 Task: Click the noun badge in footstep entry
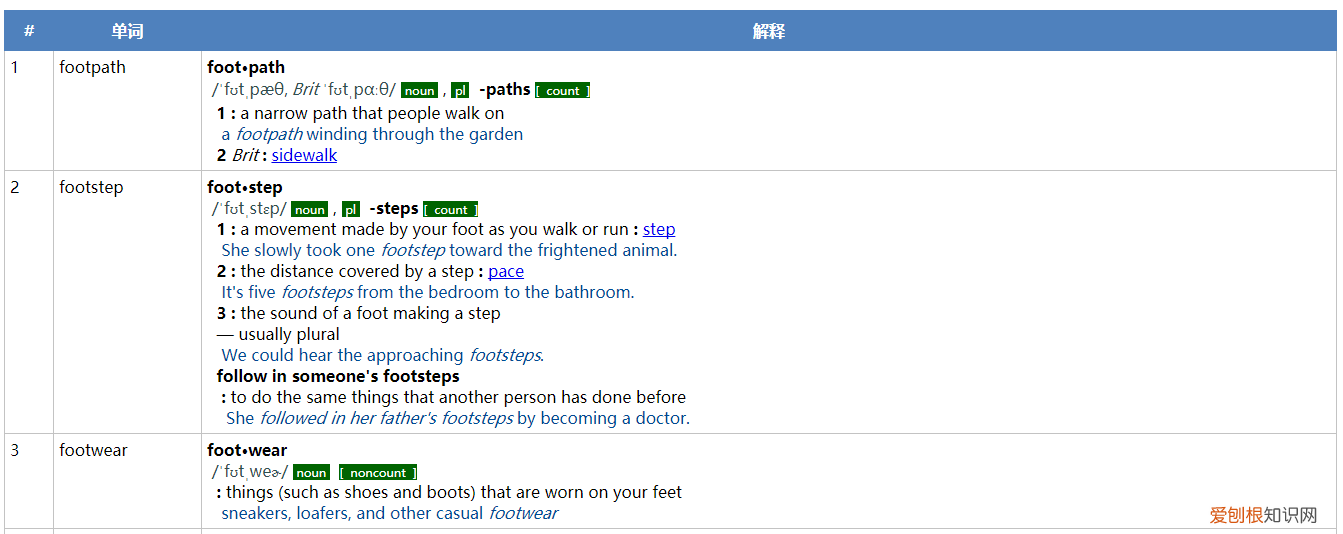point(309,210)
